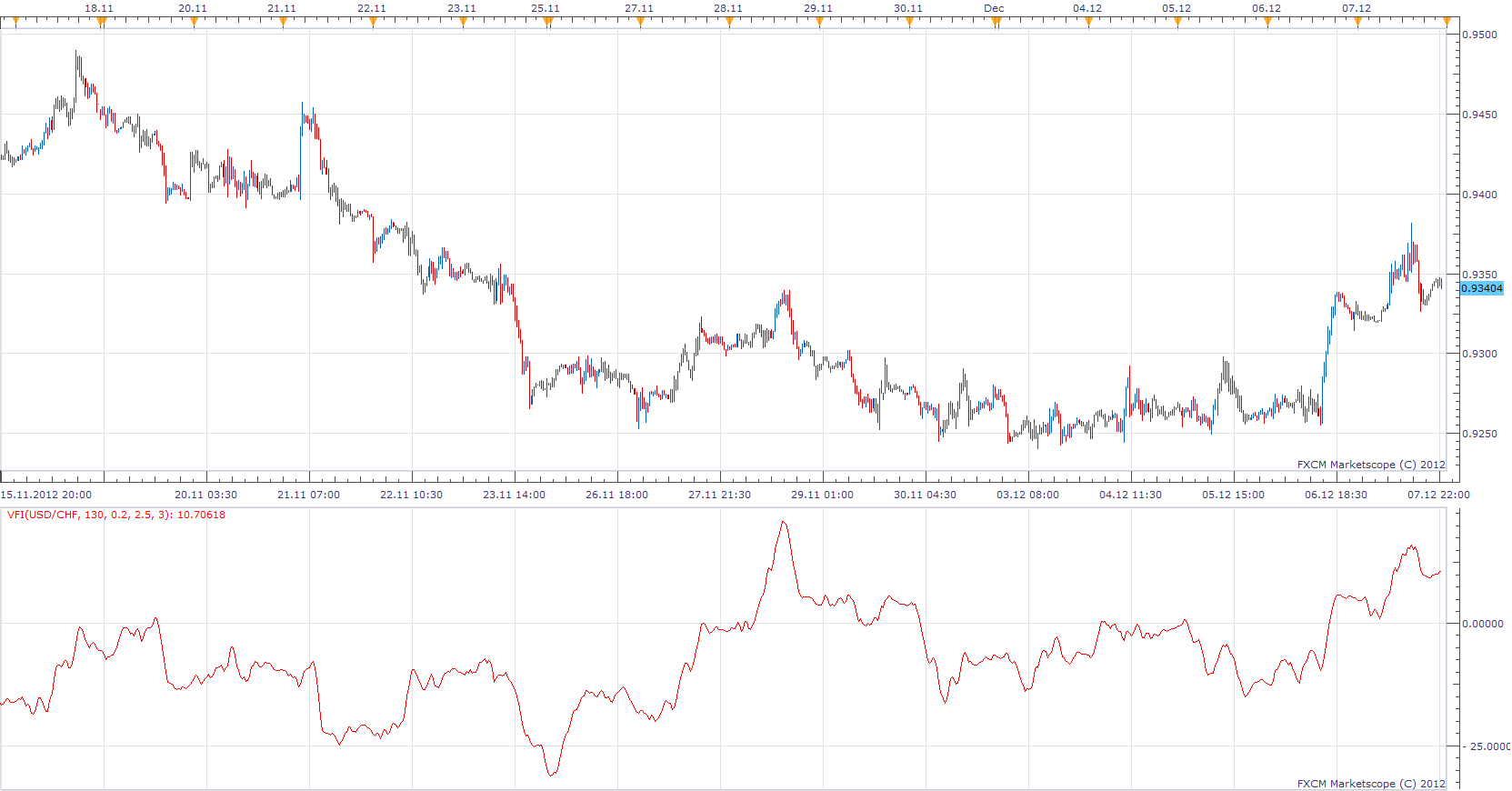1512x791 pixels.
Task: Click the 0.00000 level on VFI axis
Action: pyautogui.click(x=1483, y=624)
